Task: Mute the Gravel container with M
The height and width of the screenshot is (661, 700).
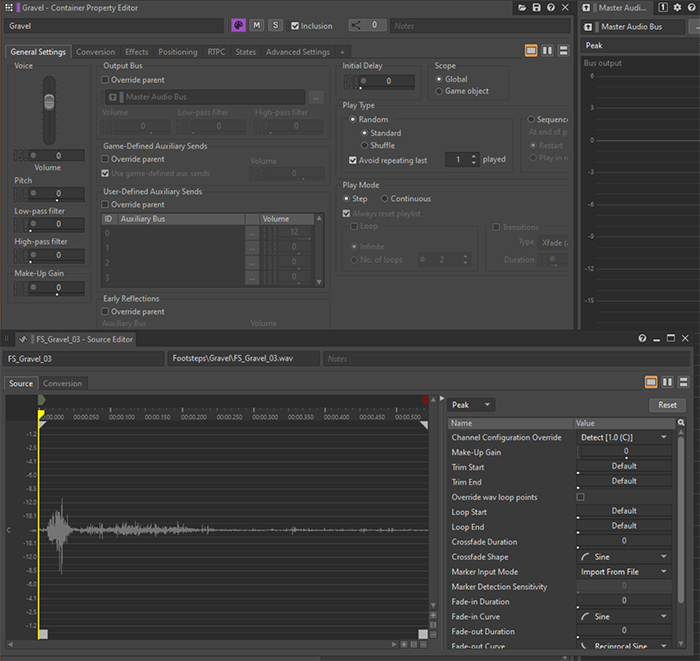Action: [x=257, y=25]
